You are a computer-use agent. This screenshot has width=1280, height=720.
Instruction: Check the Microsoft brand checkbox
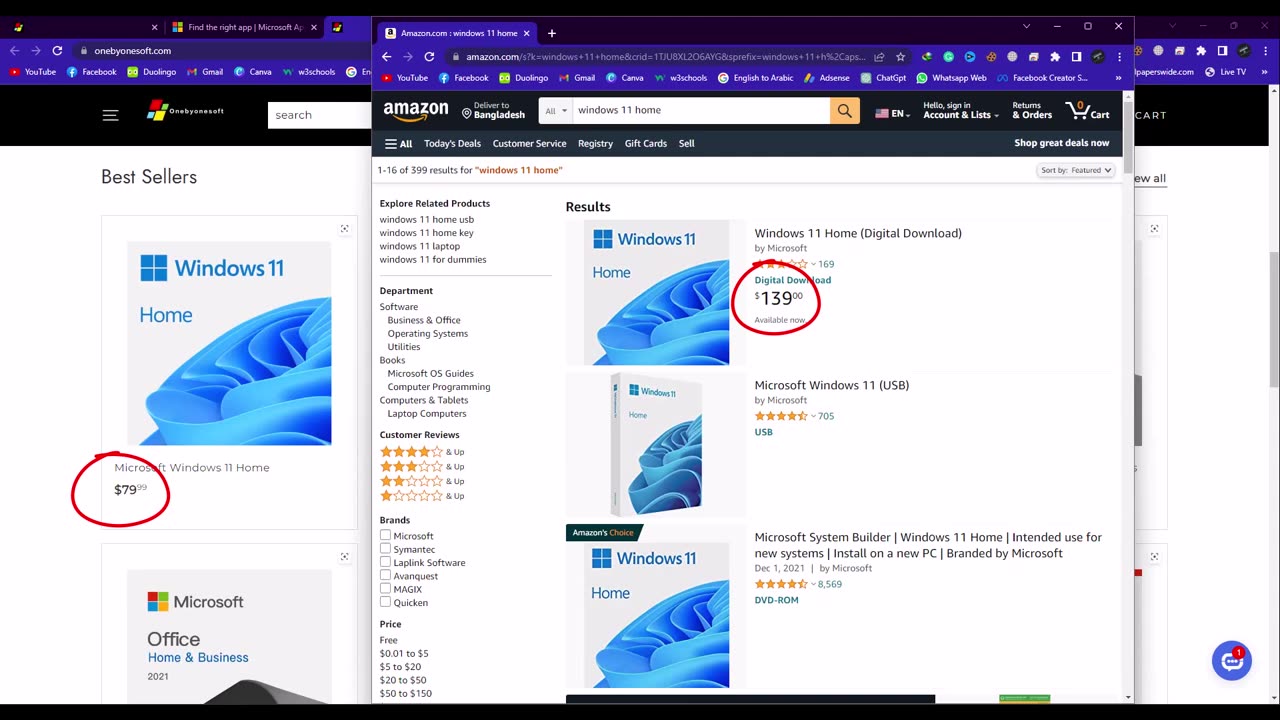click(385, 536)
